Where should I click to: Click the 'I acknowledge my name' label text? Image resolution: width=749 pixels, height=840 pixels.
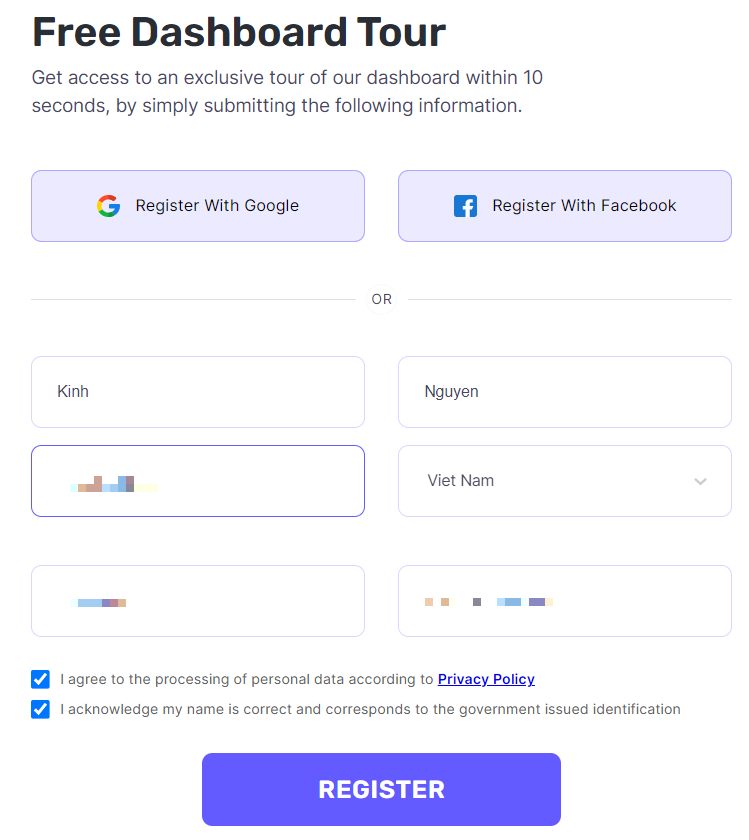click(x=370, y=709)
